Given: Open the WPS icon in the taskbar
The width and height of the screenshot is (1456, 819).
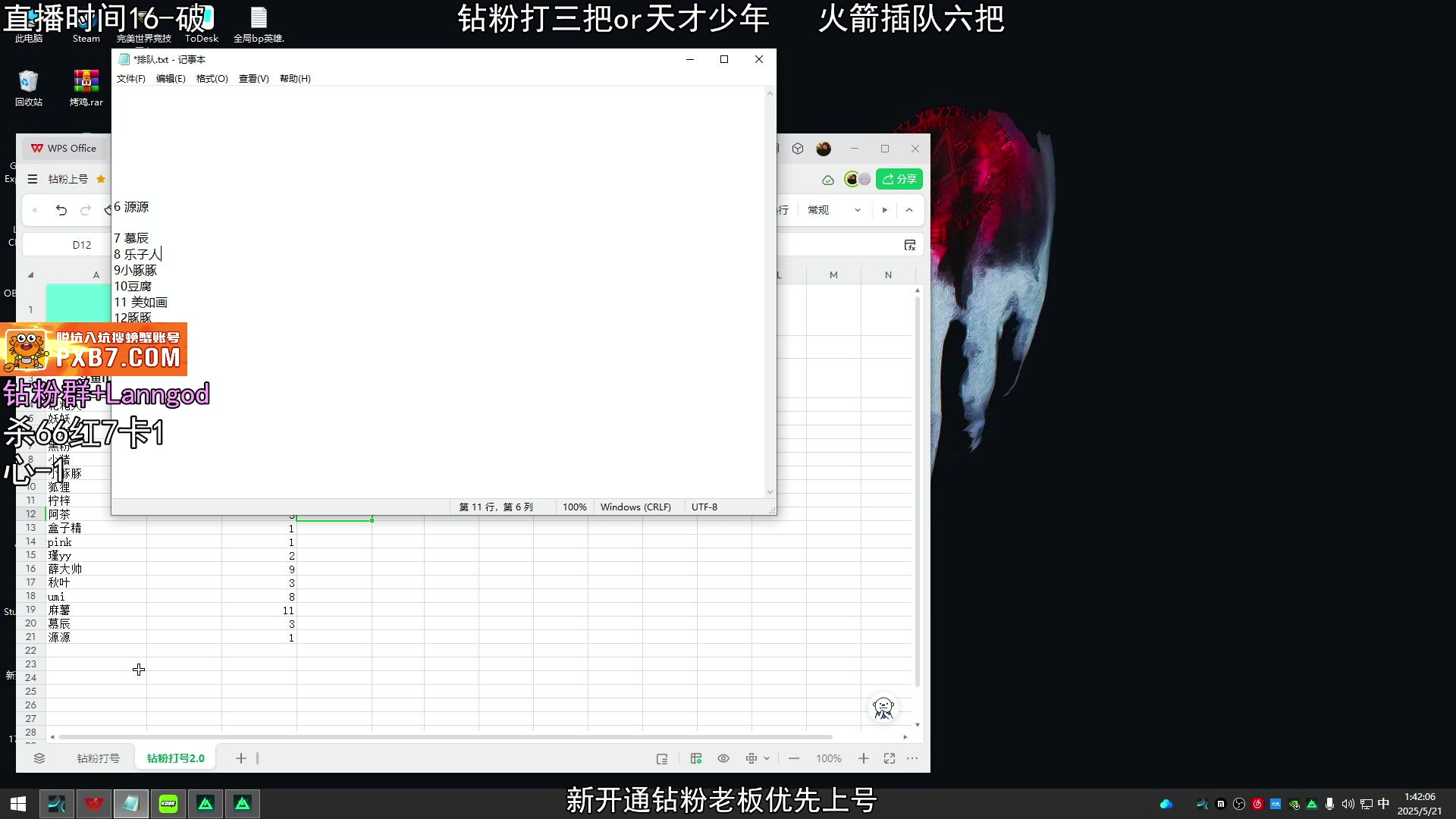Looking at the screenshot, I should 94,804.
